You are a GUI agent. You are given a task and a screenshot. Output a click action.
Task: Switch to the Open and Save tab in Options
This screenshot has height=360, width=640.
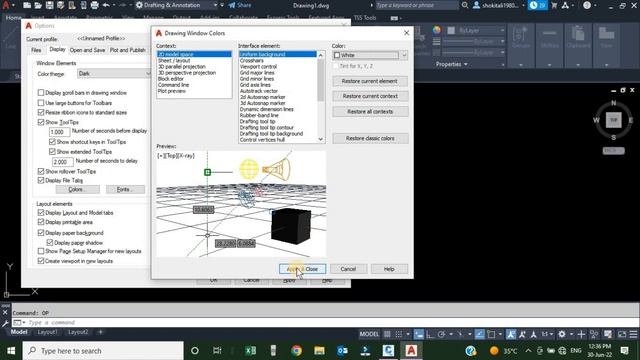point(87,50)
